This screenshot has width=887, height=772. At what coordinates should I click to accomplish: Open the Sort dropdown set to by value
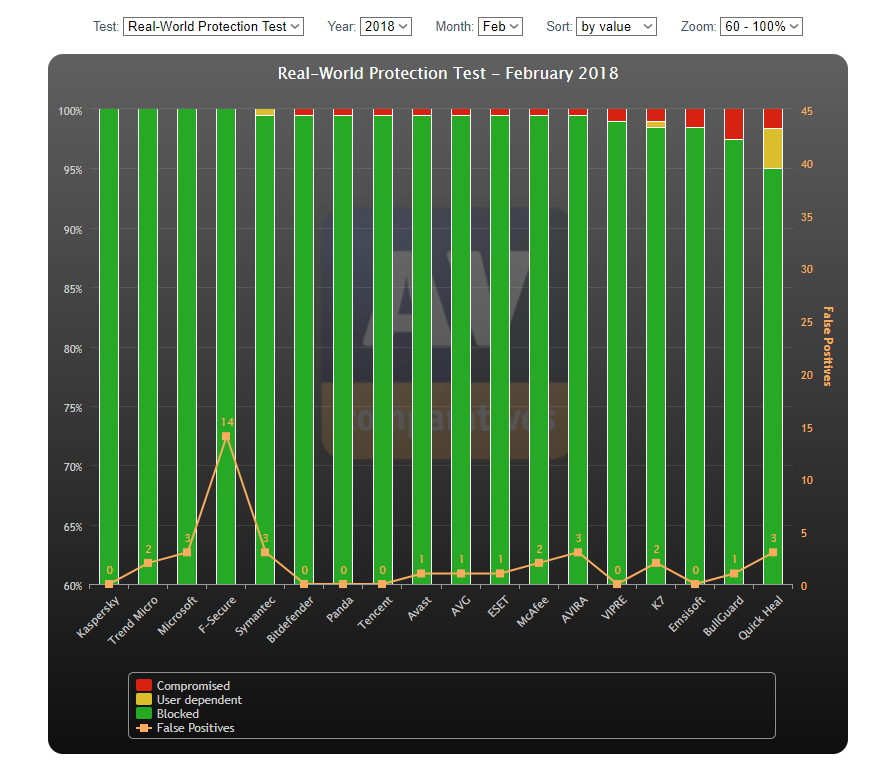pyautogui.click(x=616, y=27)
